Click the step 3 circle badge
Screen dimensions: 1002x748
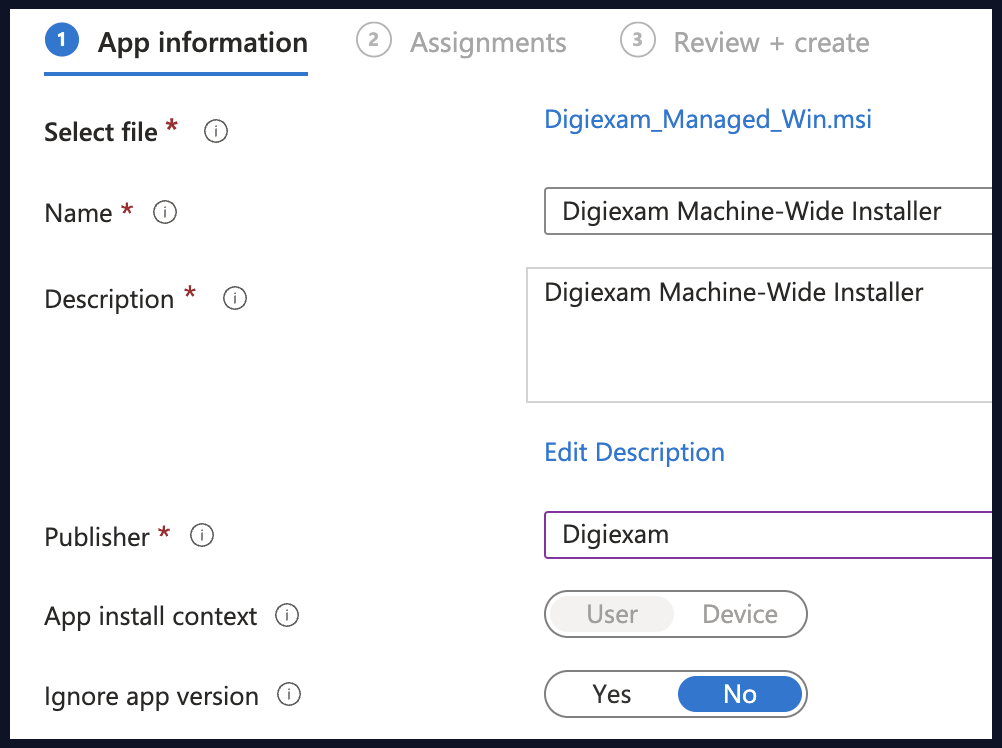point(638,40)
